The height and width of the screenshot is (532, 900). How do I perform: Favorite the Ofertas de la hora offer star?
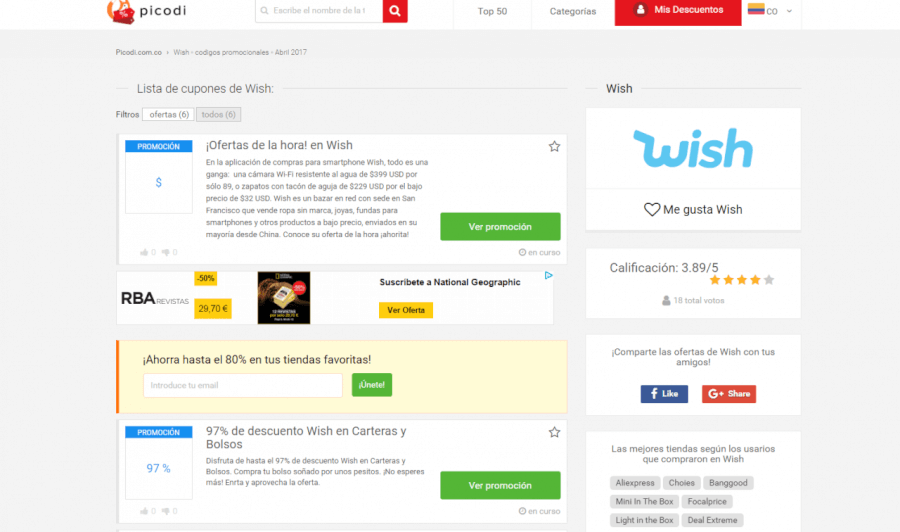554,146
